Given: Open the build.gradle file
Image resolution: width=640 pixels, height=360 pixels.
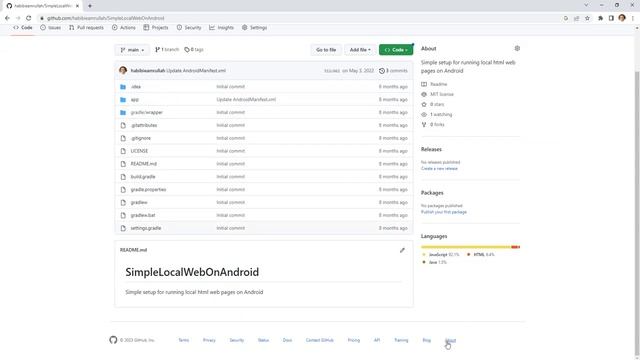Looking at the screenshot, I should coord(143,177).
